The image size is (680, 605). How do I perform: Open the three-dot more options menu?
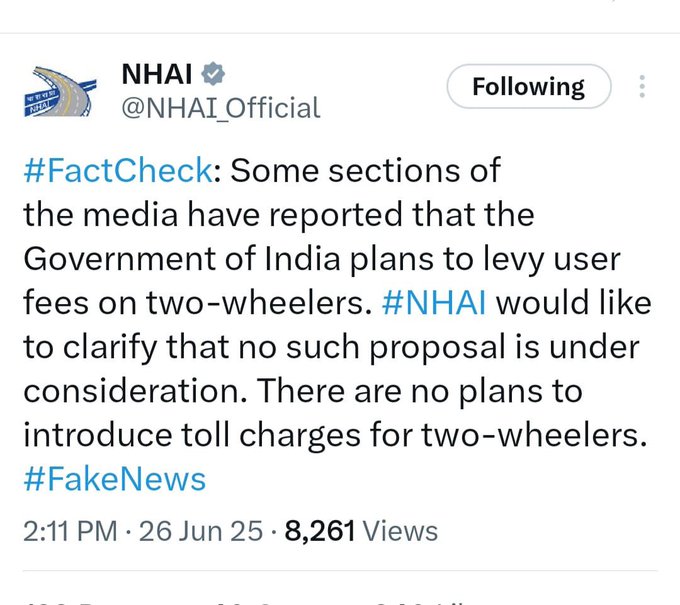641,87
